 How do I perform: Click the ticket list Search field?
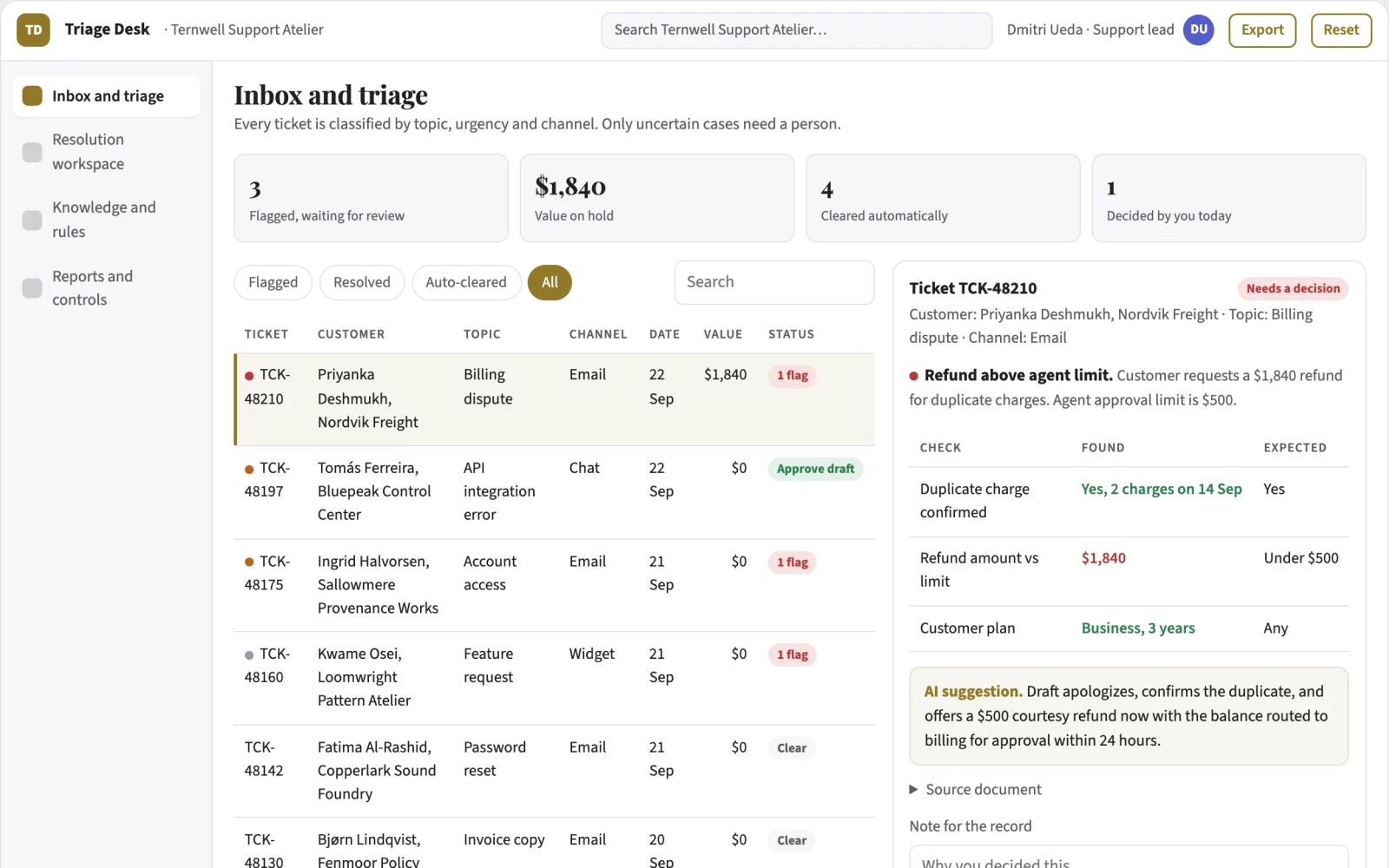pos(773,282)
